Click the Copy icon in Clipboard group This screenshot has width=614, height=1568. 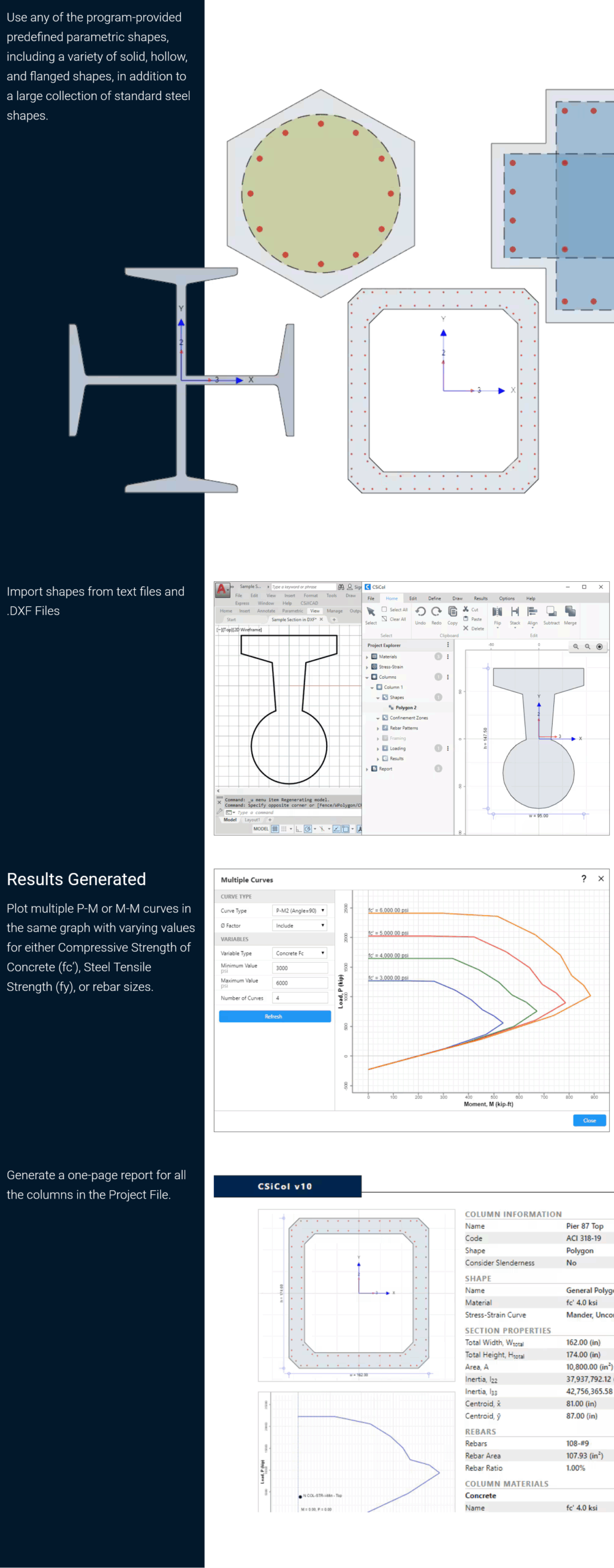[452, 612]
